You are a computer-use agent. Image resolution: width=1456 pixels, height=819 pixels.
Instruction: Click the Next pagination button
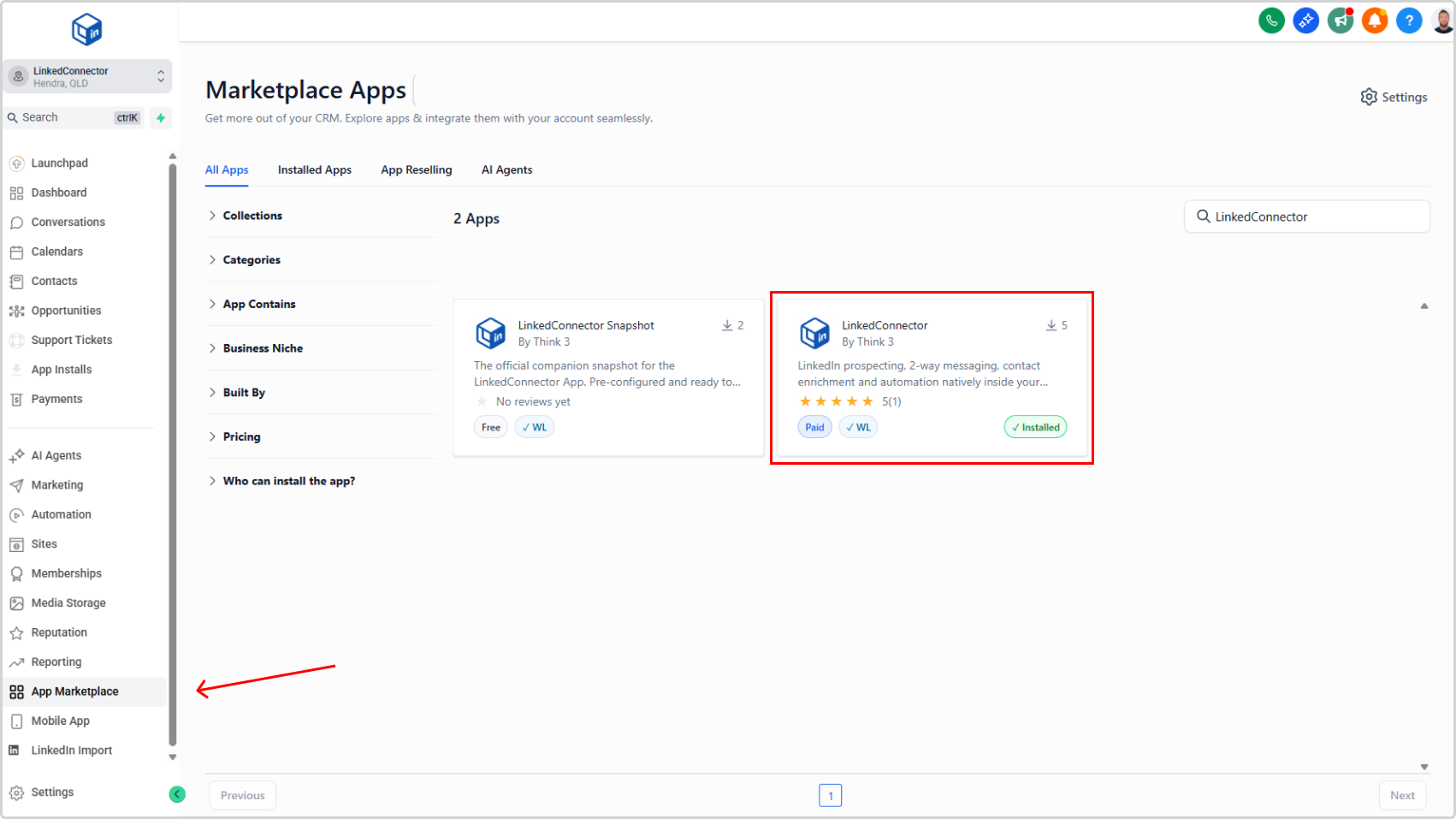click(1401, 795)
